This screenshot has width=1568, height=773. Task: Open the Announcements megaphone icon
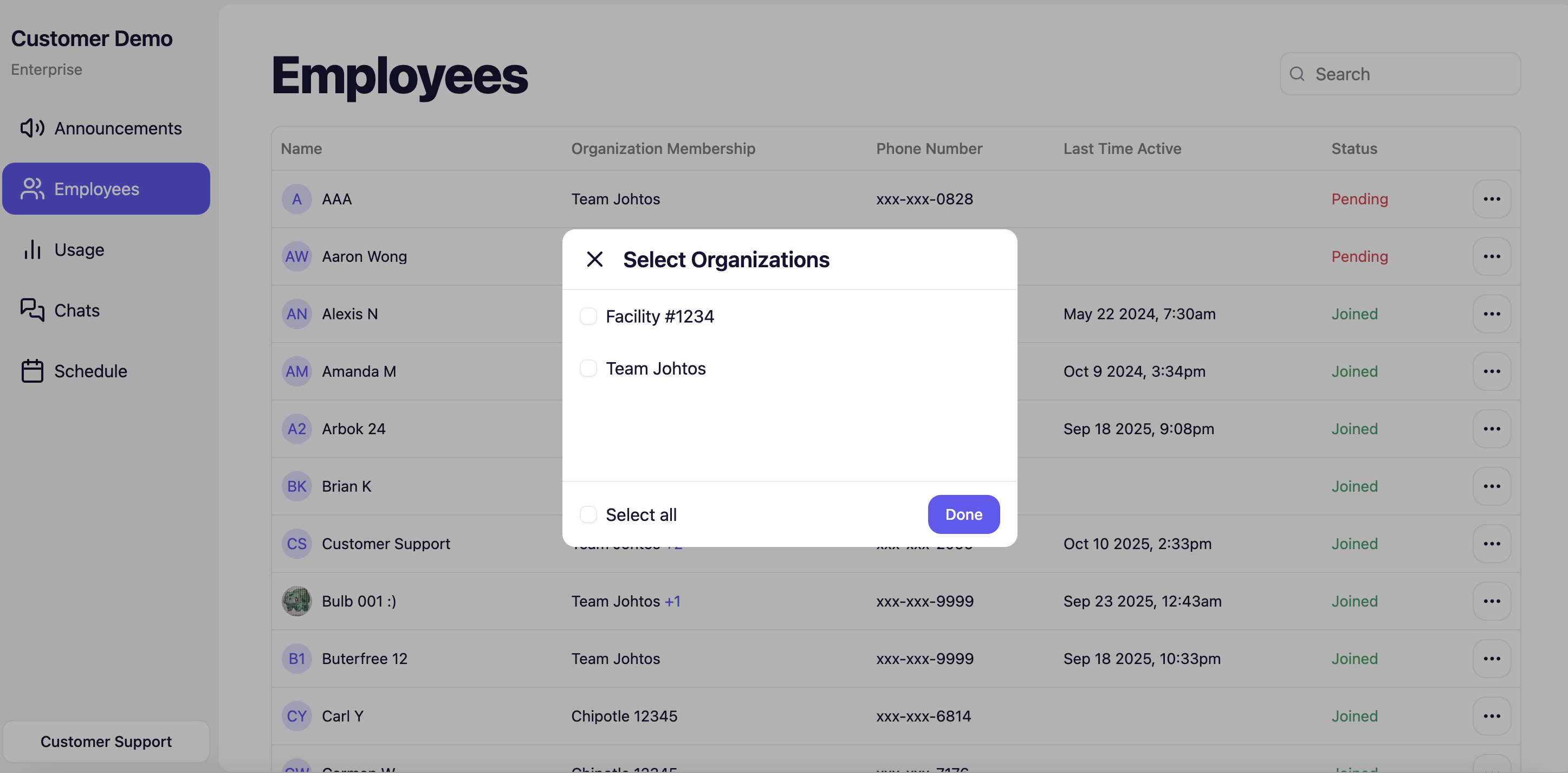pos(31,128)
